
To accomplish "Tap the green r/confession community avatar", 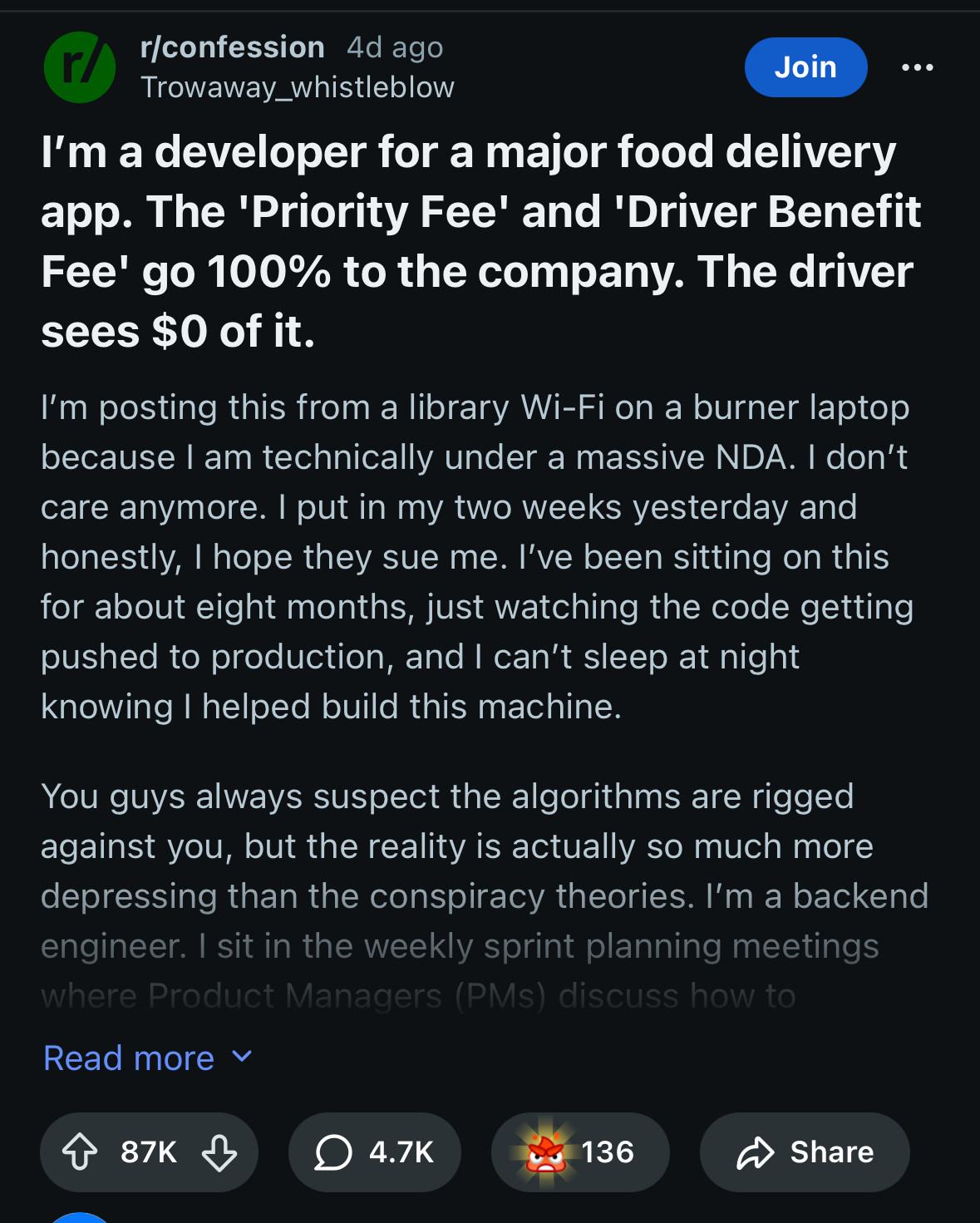I will click(80, 67).
